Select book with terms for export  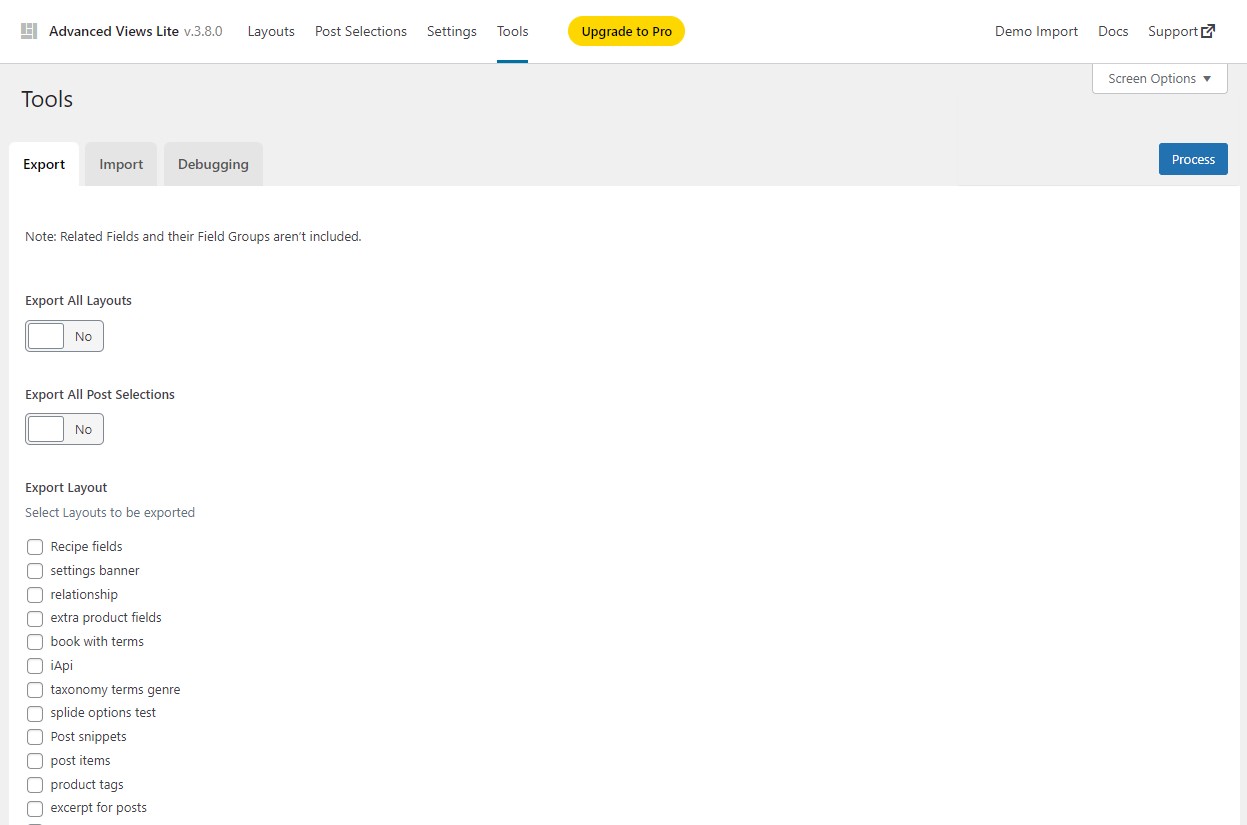(35, 642)
